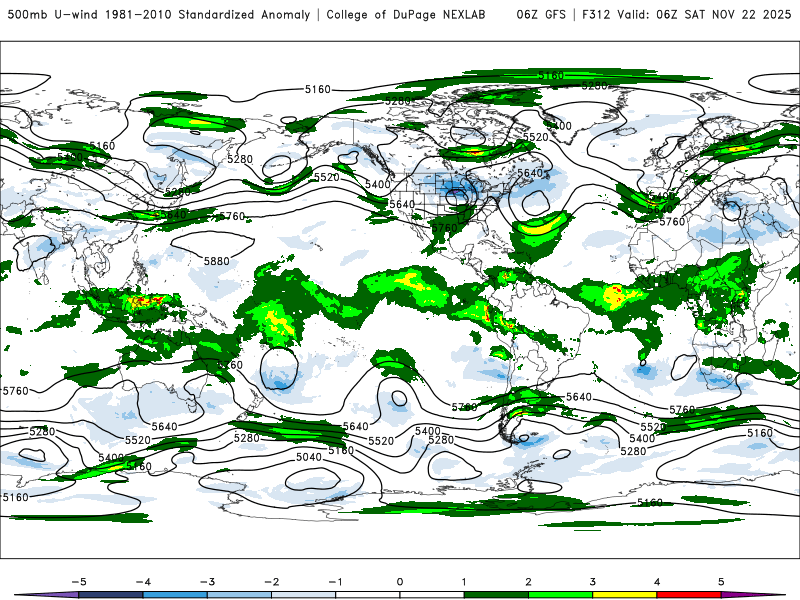This screenshot has height=600, width=800.
Task: Click the colorbar tick label '-4'
Action: (143, 582)
